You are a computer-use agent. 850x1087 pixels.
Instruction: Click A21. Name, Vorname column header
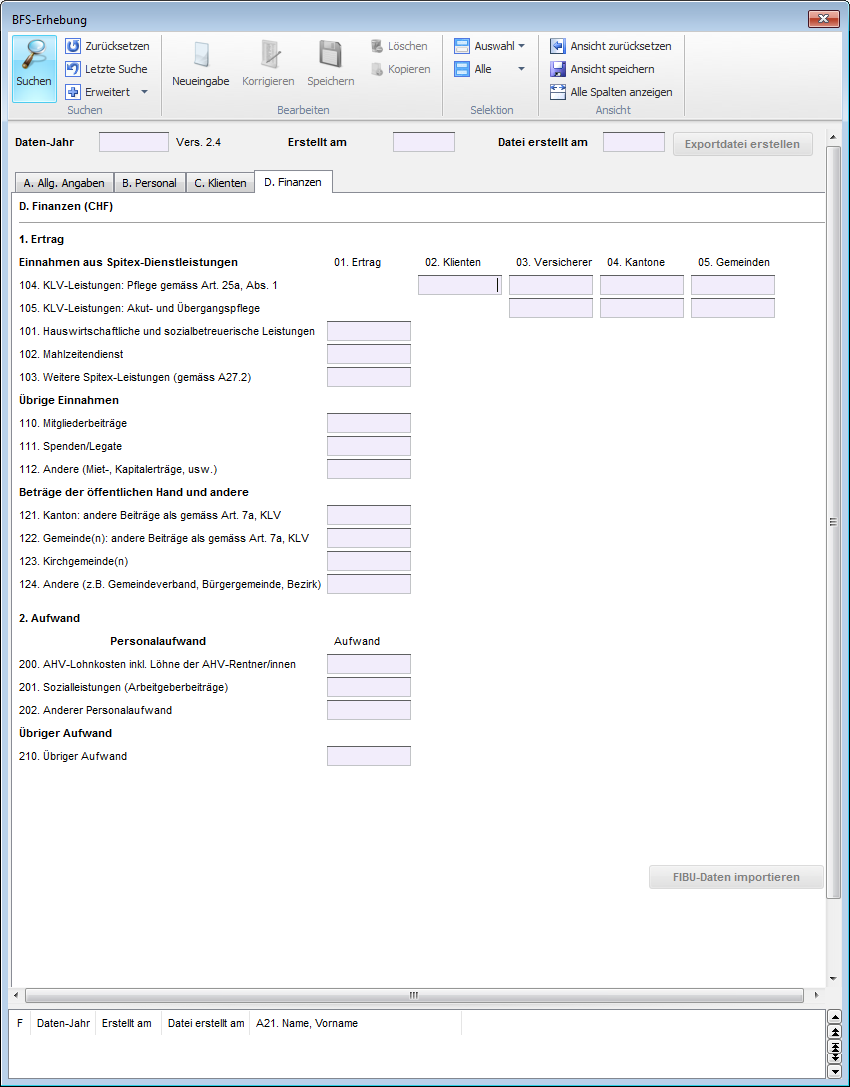click(355, 1023)
